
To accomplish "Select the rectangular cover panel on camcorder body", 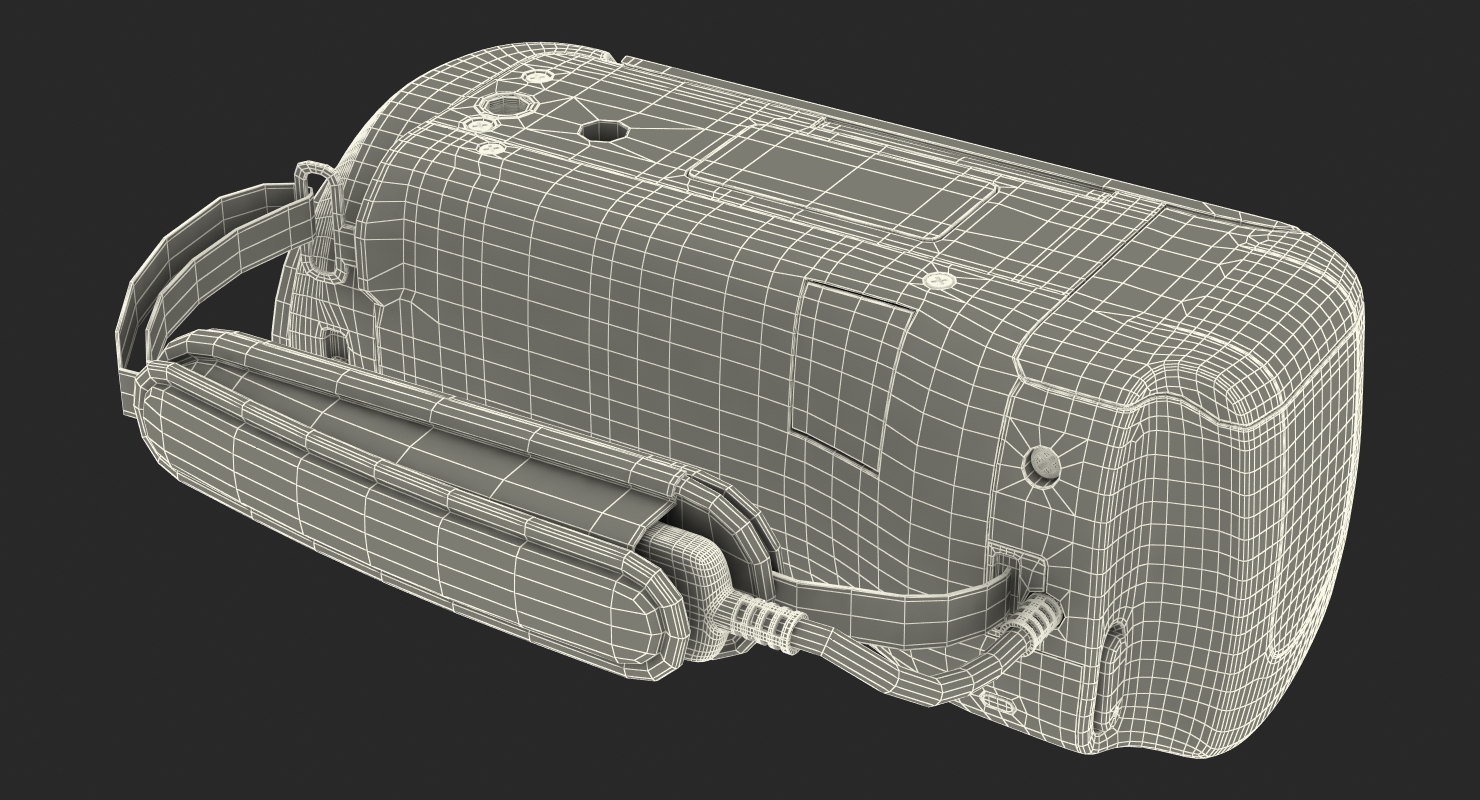I will (852, 375).
